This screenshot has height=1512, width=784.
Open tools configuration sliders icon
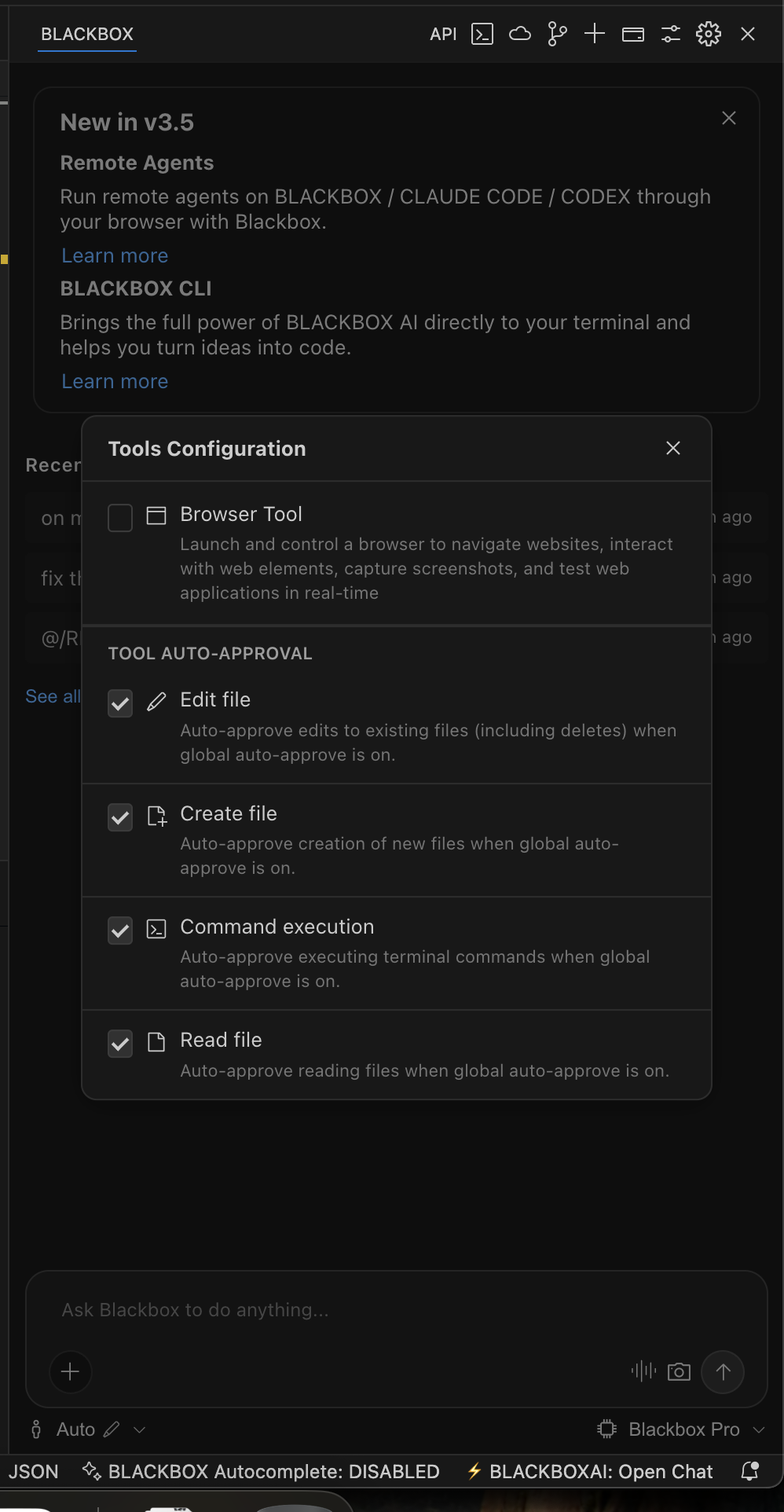[671, 34]
